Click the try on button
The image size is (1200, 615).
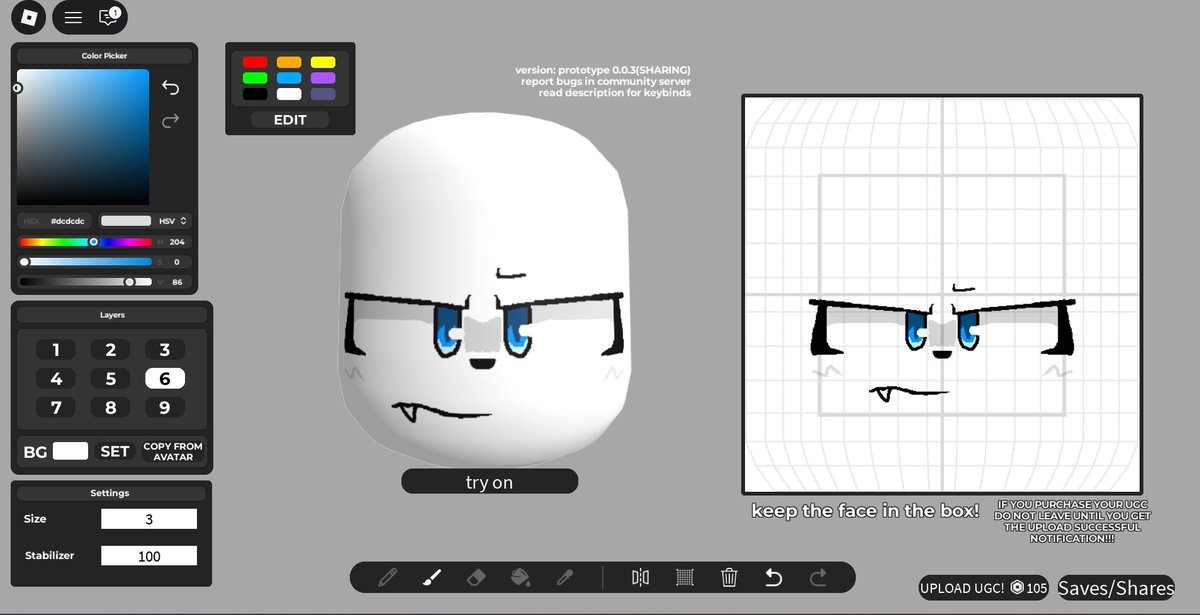(490, 482)
